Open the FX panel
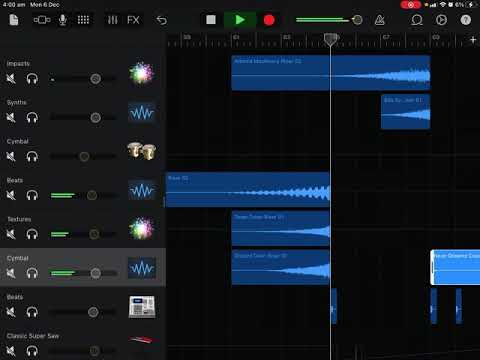The image size is (480, 360). click(133, 20)
